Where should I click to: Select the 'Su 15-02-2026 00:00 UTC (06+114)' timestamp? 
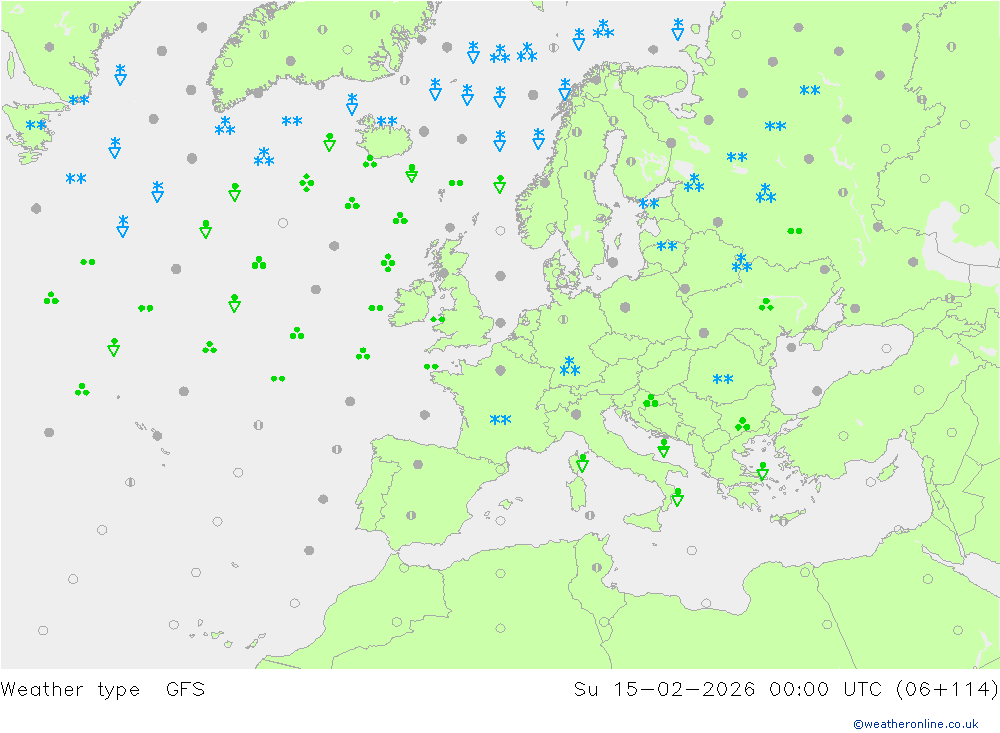click(786, 690)
